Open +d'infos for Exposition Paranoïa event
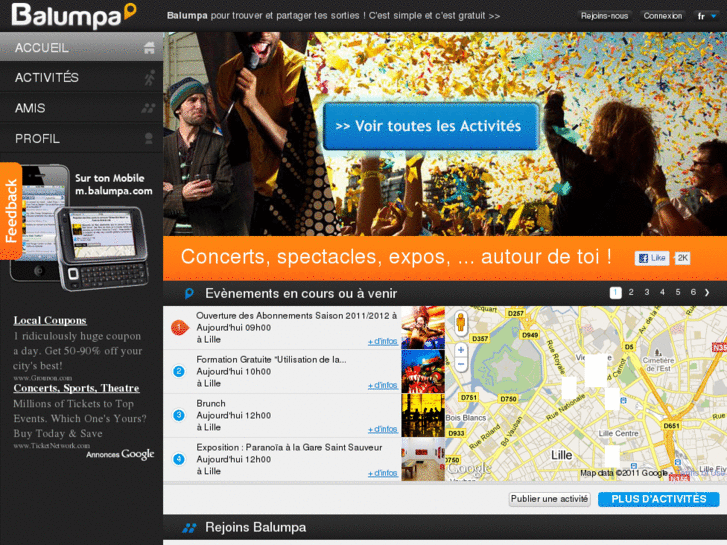 click(383, 474)
